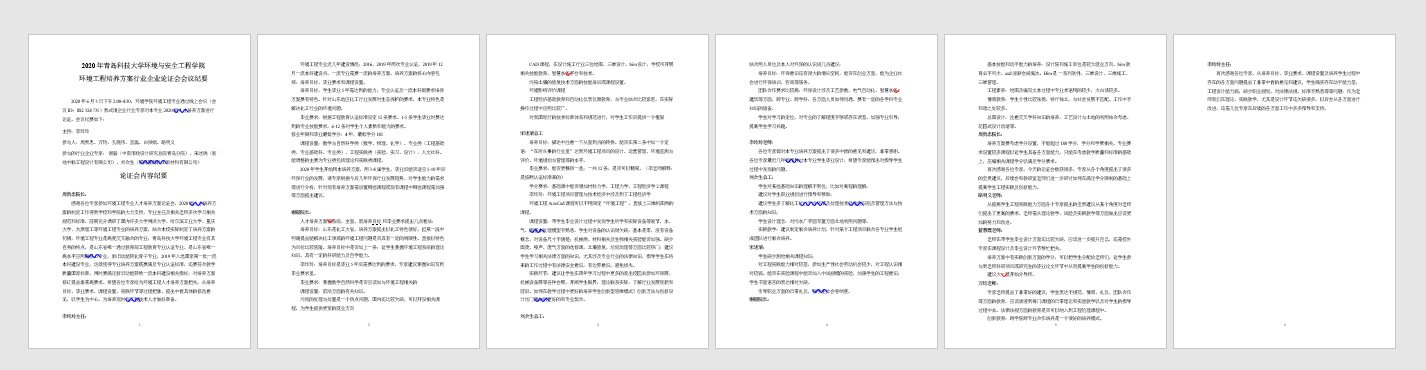Select the mostly blank sixth page
This screenshot has width=1426, height=370.
click(1284, 192)
